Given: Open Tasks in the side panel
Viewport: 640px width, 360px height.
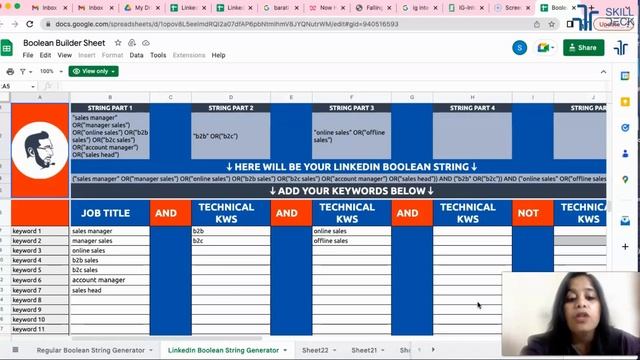Looking at the screenshot, I should click(625, 128).
